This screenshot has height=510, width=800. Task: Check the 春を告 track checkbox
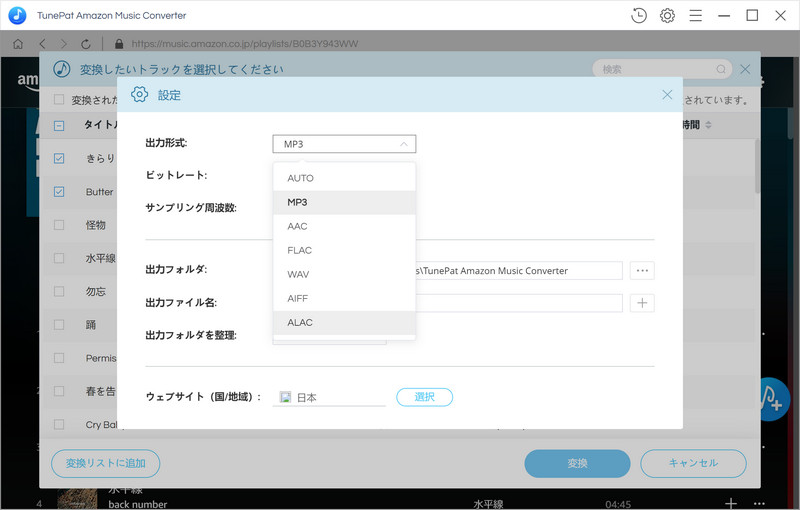(x=59, y=391)
